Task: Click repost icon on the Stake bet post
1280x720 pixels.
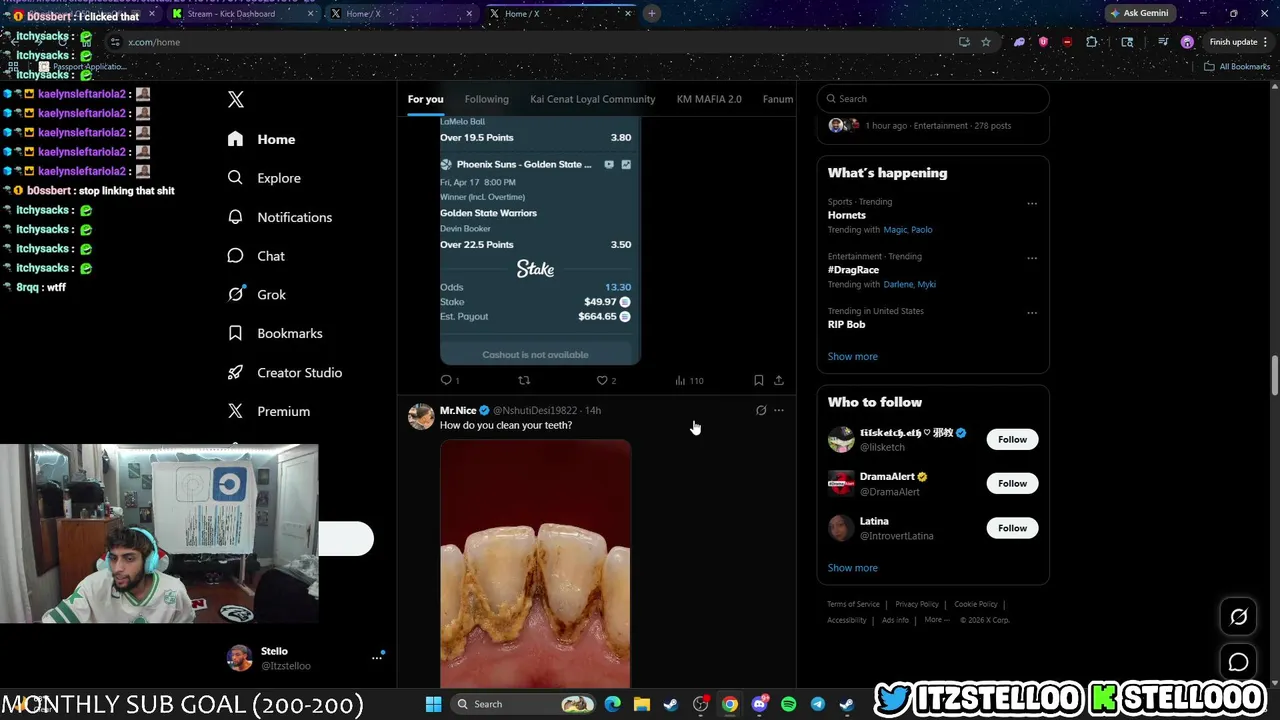Action: coord(524,380)
